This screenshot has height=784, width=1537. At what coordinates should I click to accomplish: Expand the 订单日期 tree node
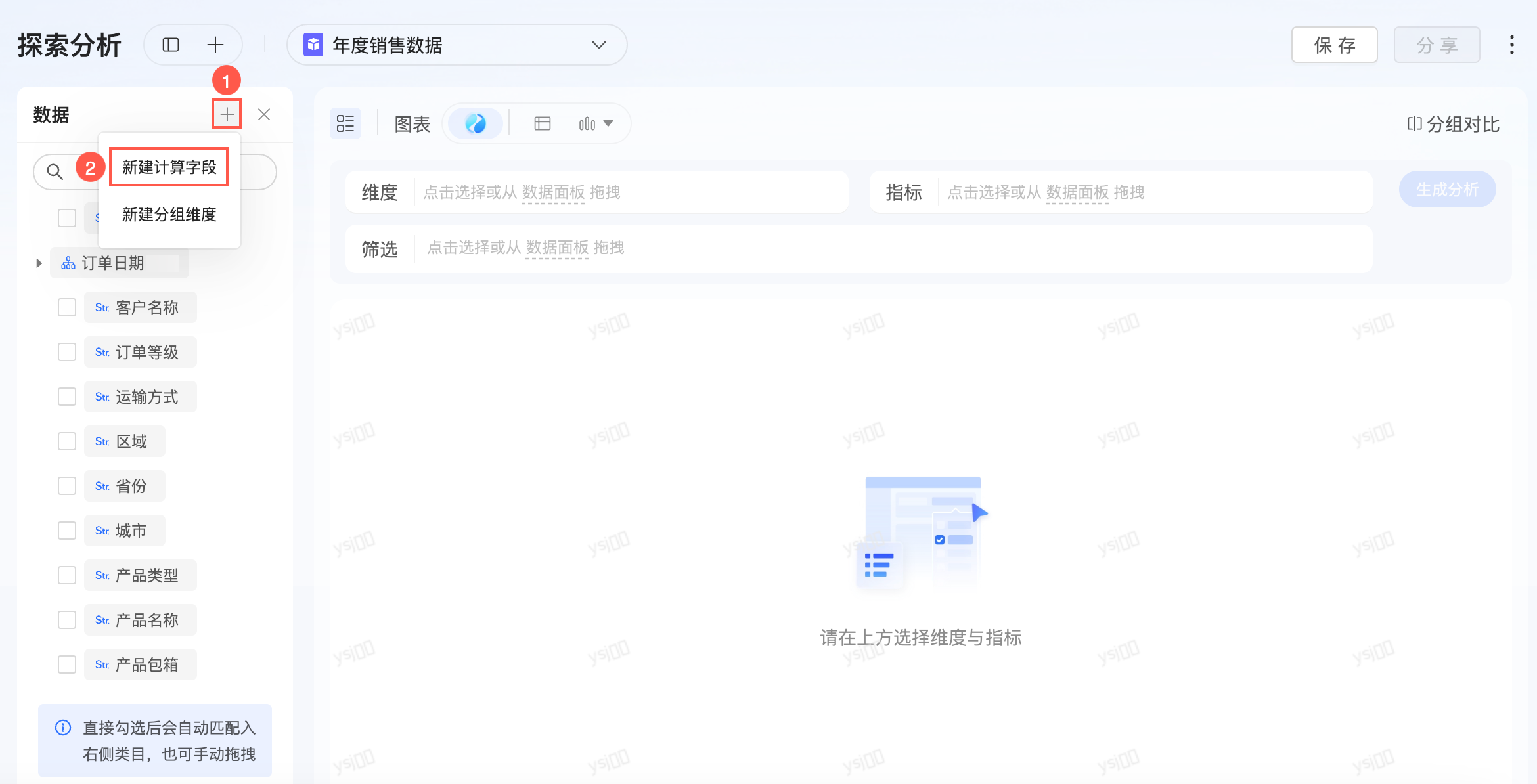(39, 263)
